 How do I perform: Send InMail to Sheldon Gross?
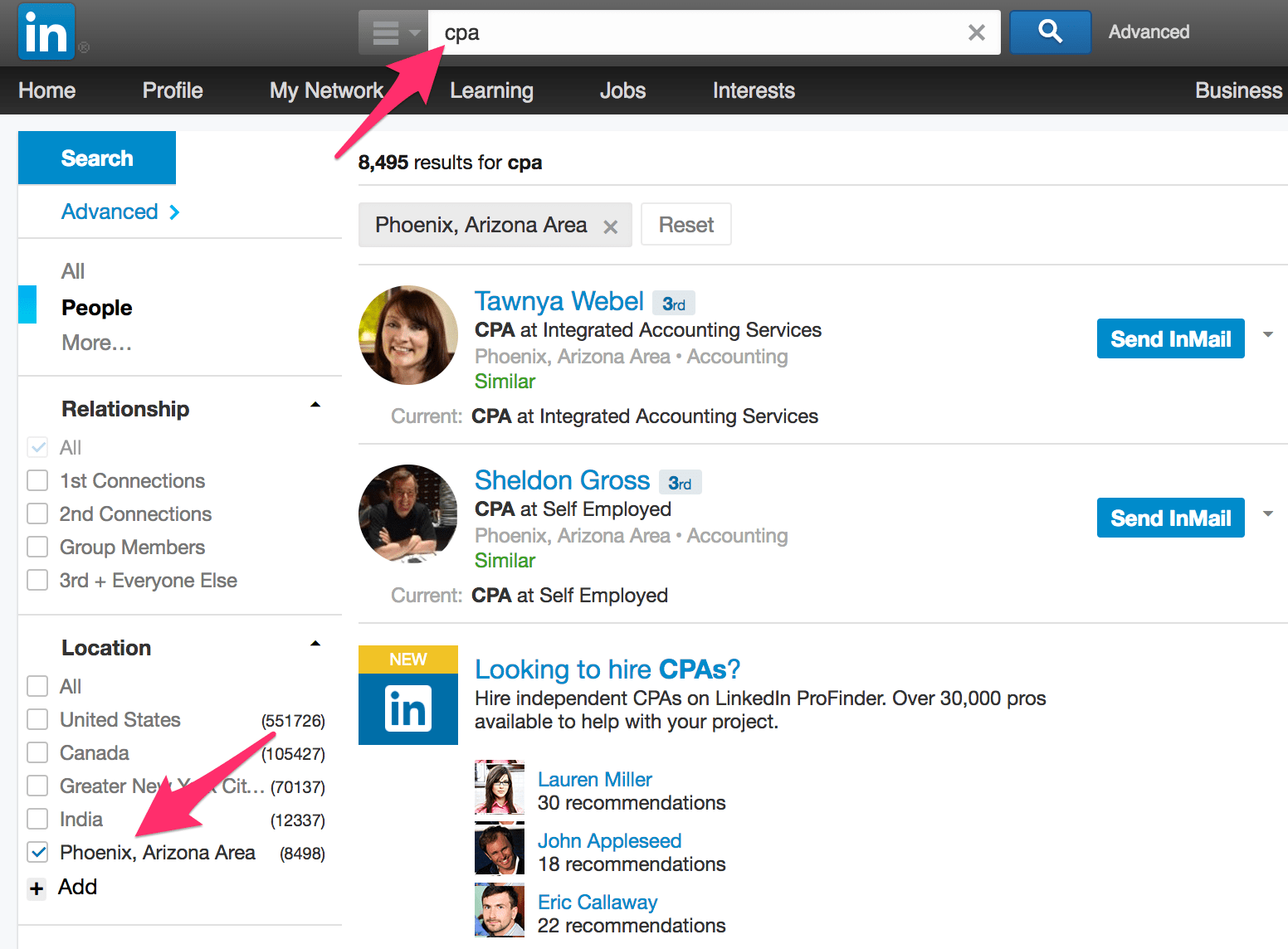pyautogui.click(x=1171, y=518)
